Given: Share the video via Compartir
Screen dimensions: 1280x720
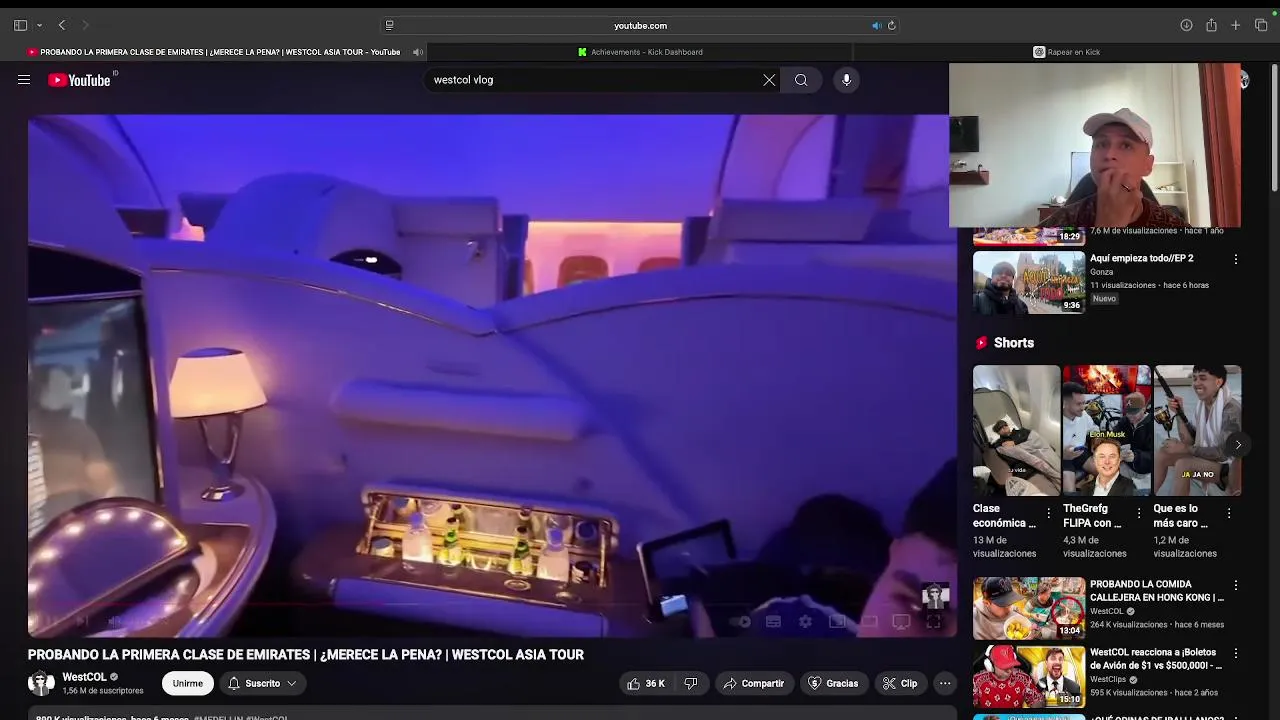Looking at the screenshot, I should pyautogui.click(x=754, y=683).
